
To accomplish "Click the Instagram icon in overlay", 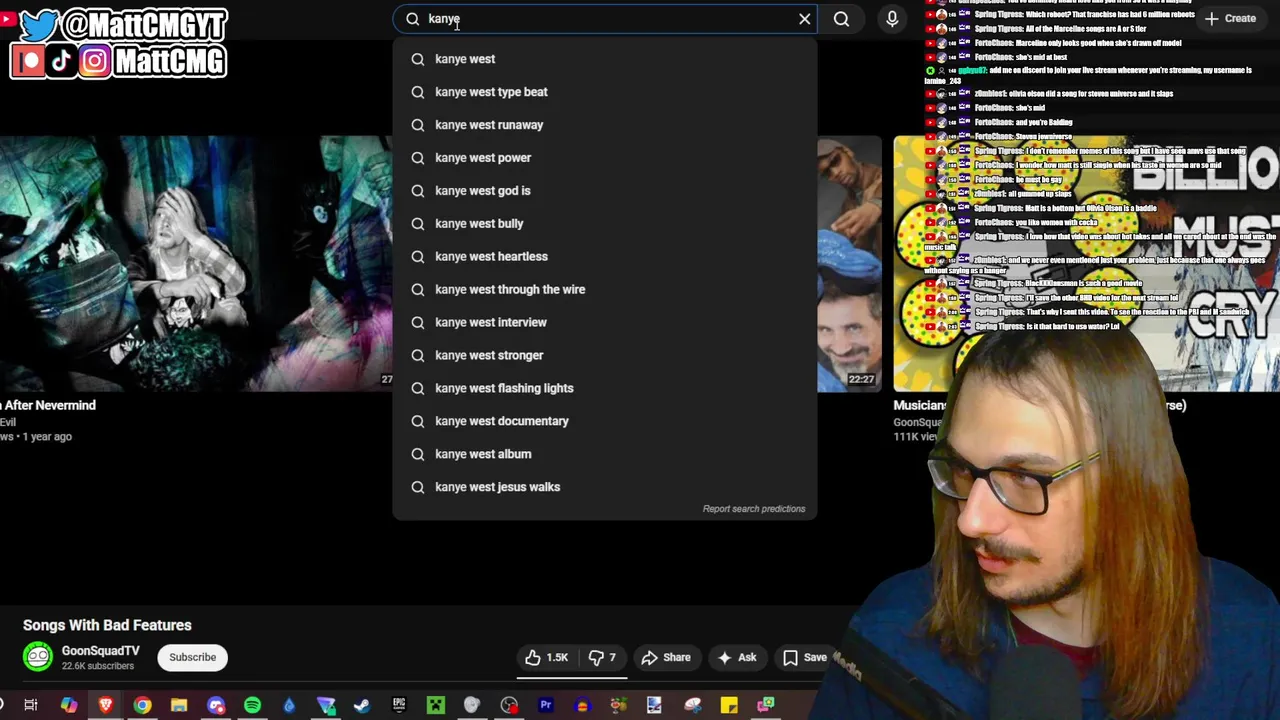I will [x=94, y=62].
